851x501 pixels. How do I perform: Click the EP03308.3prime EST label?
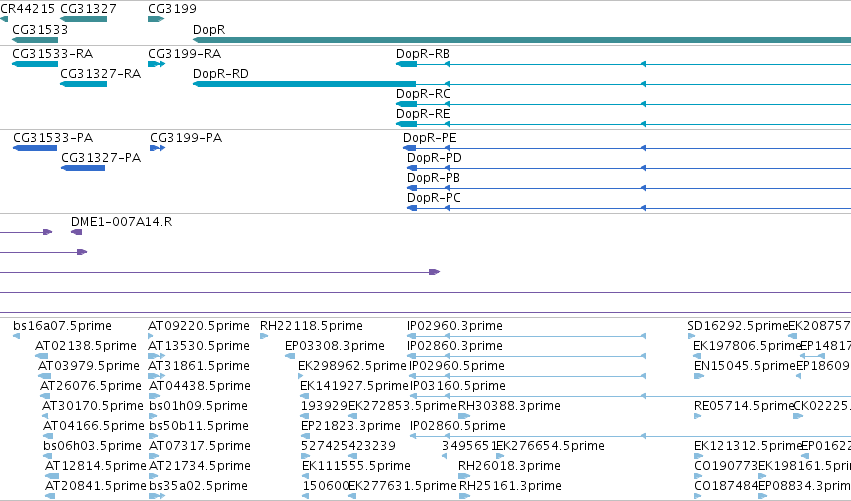335,346
